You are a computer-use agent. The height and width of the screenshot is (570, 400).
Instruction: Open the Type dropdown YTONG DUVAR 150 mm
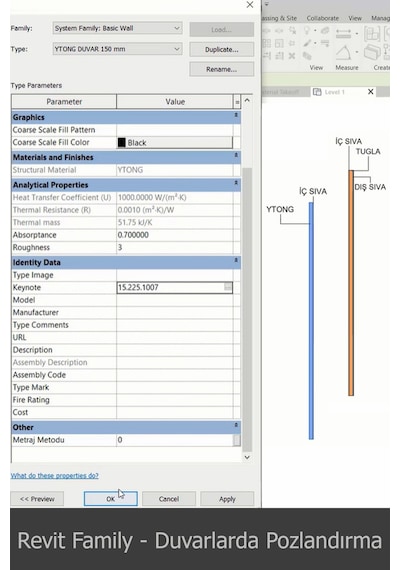117,49
